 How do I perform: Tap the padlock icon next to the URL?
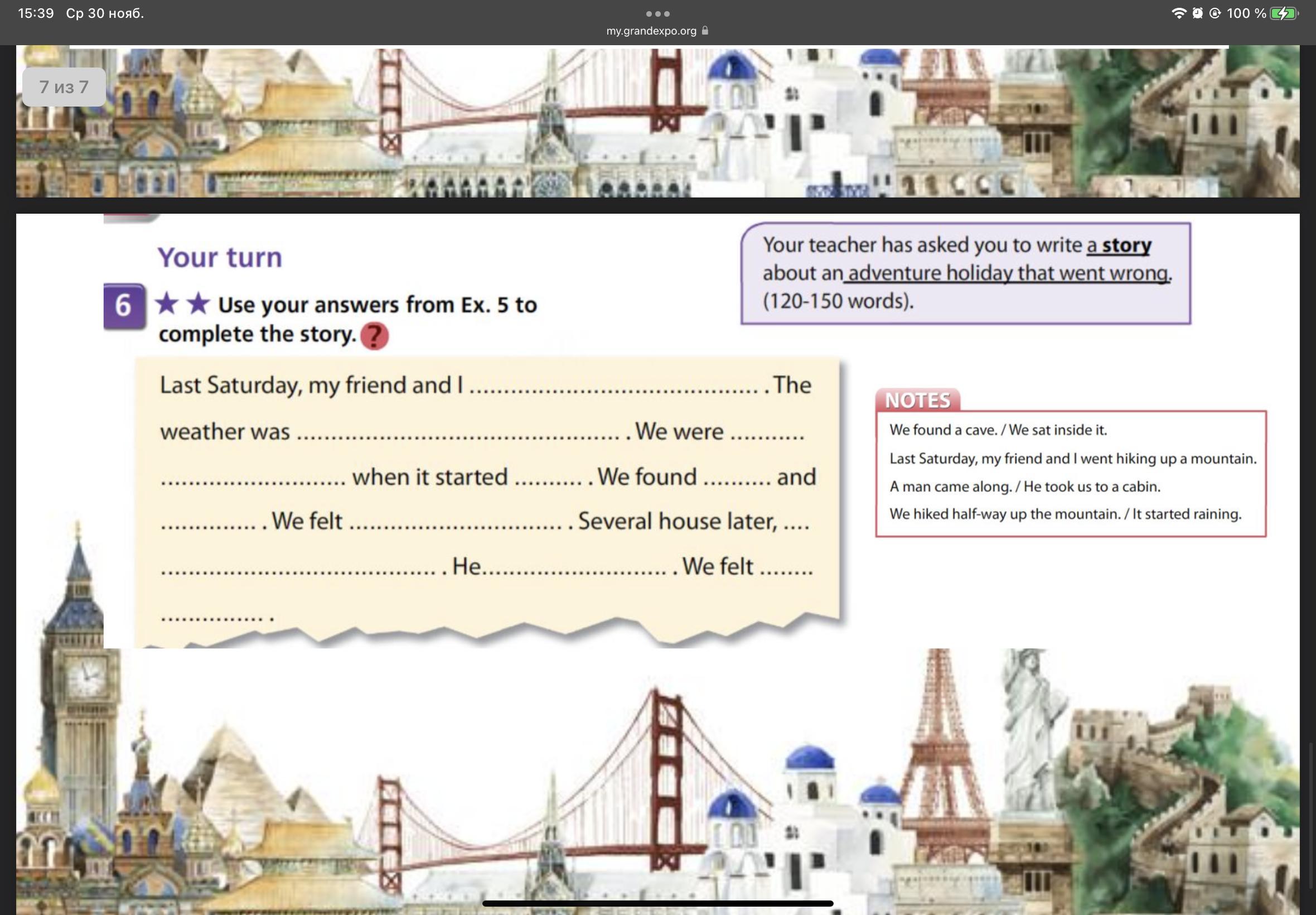coord(705,30)
